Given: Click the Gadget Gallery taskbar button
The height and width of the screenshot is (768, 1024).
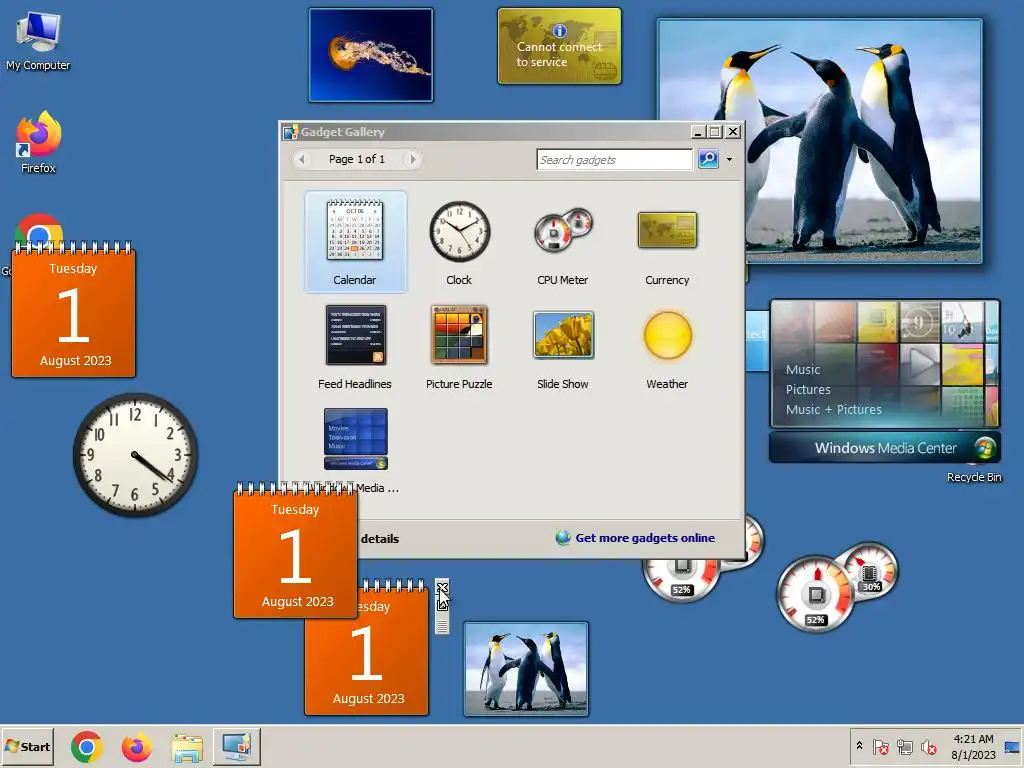Looking at the screenshot, I should pos(236,746).
